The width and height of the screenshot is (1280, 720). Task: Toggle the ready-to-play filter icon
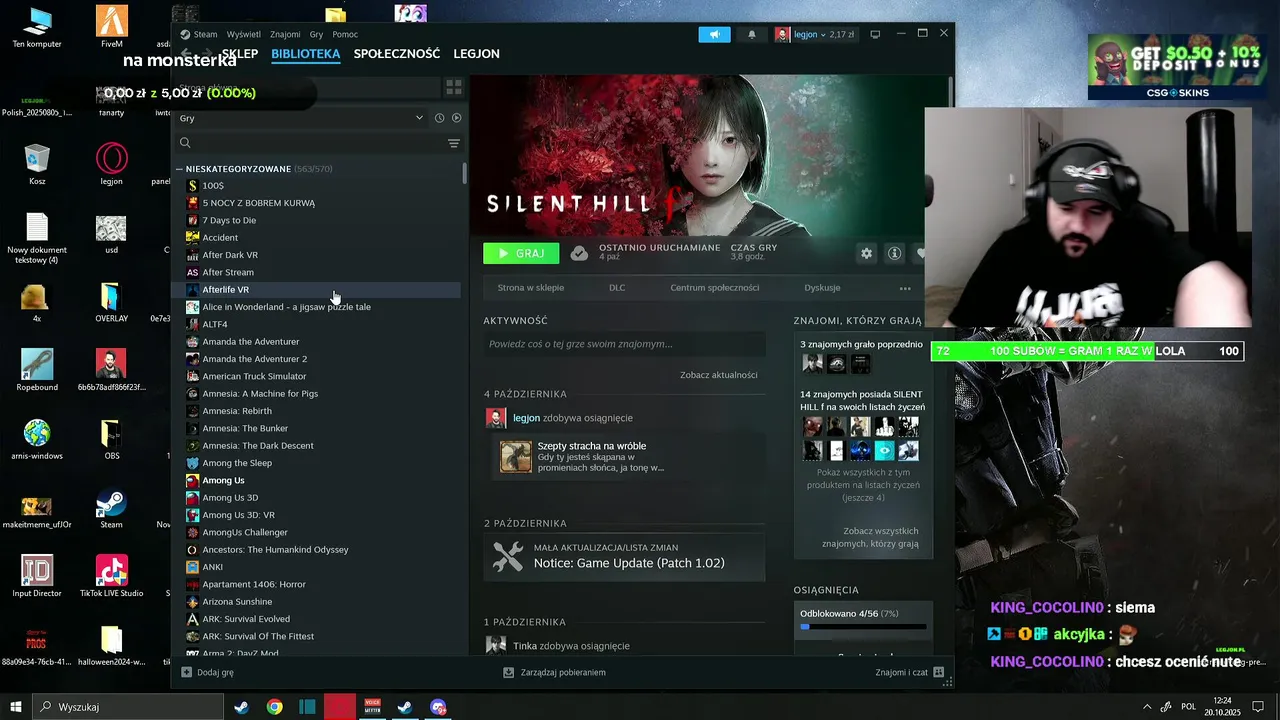tap(456, 118)
